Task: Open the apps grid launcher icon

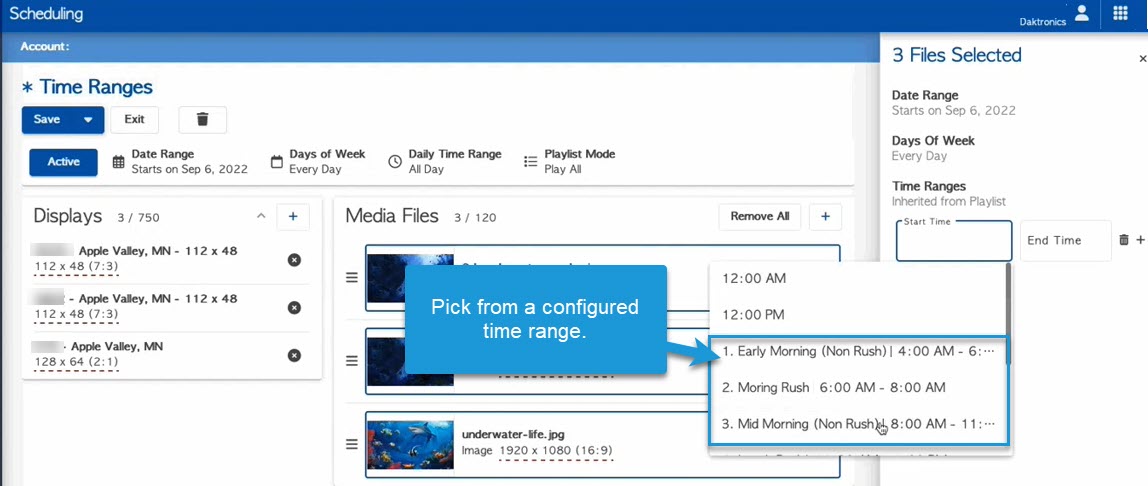Action: coord(1120,14)
